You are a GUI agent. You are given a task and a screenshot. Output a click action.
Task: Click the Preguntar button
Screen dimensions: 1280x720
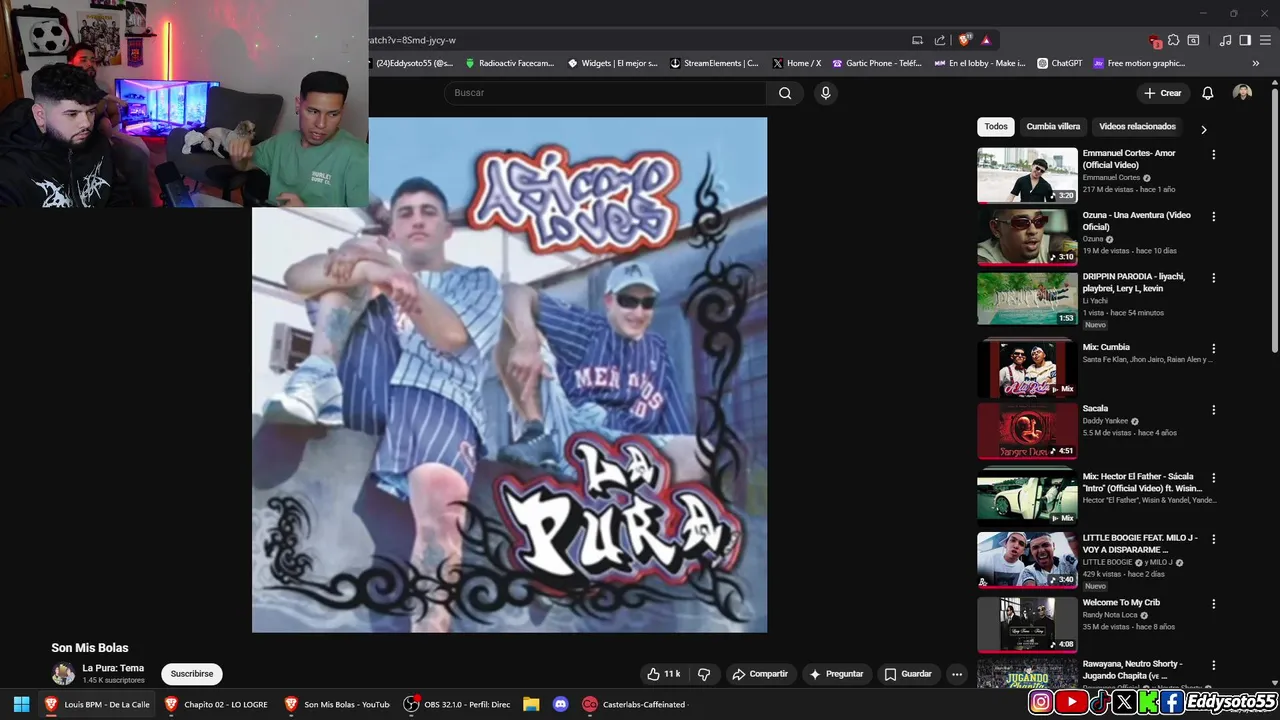click(x=836, y=674)
